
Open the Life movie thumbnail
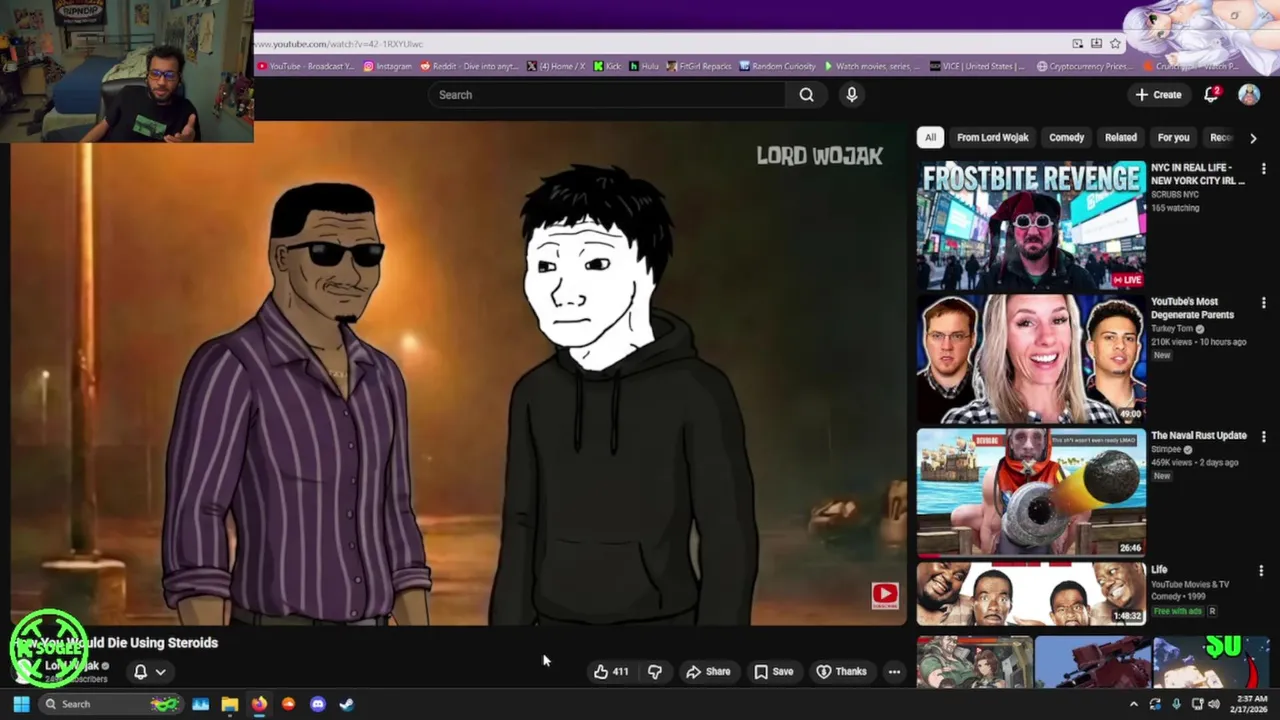[x=1031, y=594]
